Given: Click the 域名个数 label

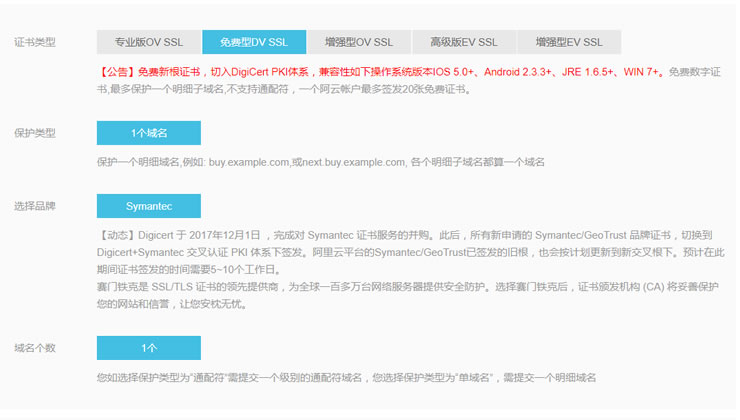Looking at the screenshot, I should (x=35, y=348).
